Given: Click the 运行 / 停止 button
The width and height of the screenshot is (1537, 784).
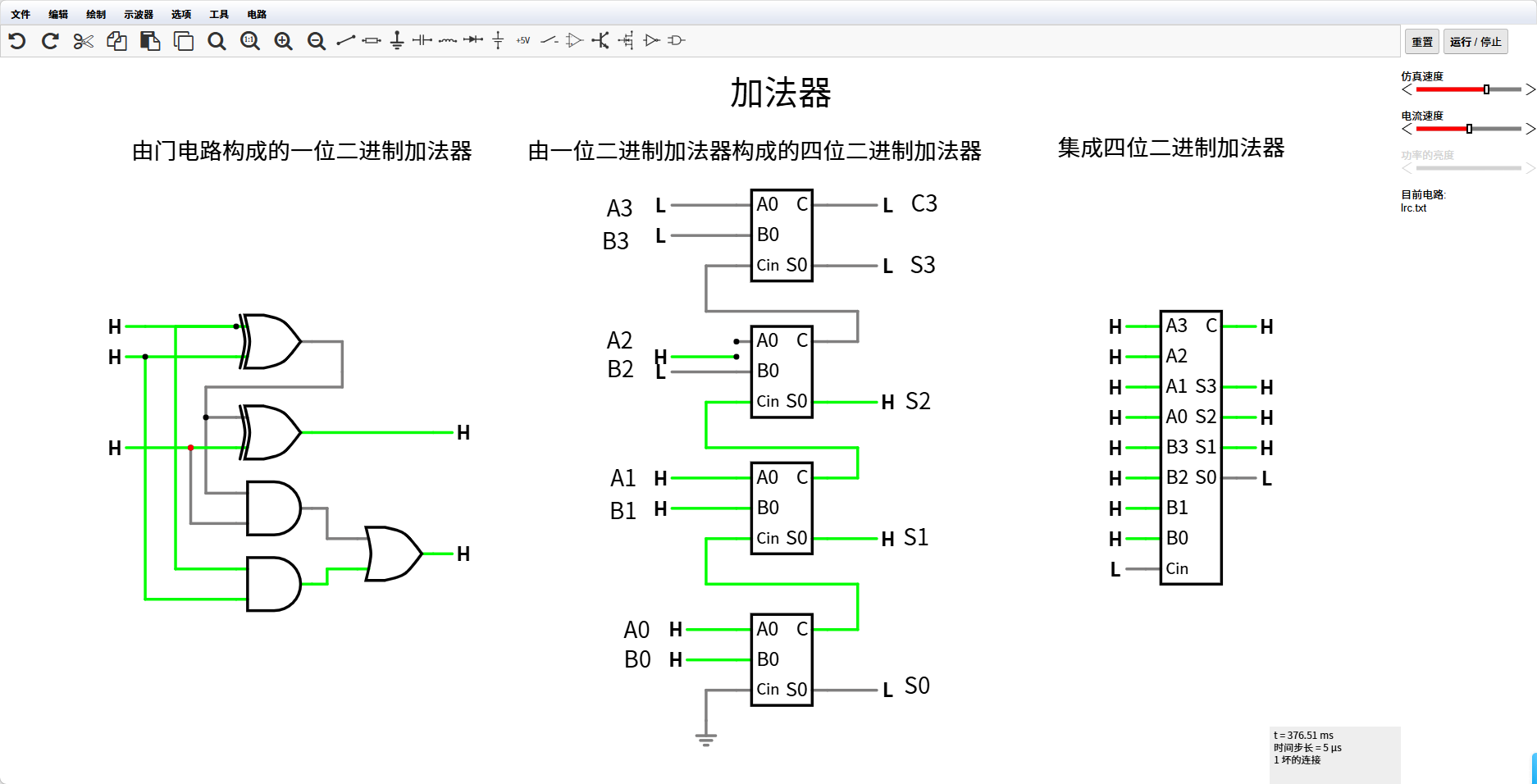Looking at the screenshot, I should 1475,42.
